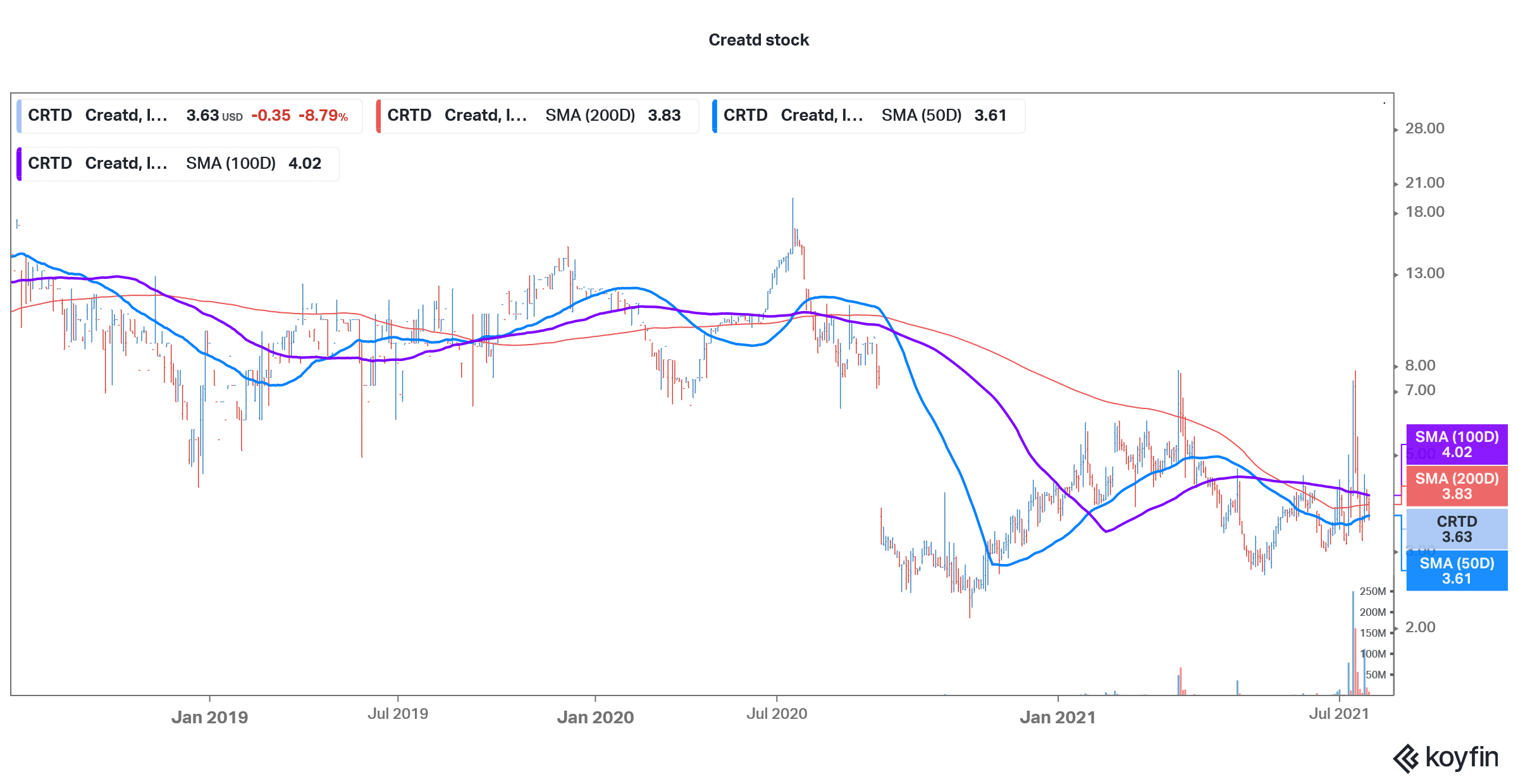The height and width of the screenshot is (784, 1518).
Task: Click the Jan 2020 time axis label
Action: click(595, 718)
